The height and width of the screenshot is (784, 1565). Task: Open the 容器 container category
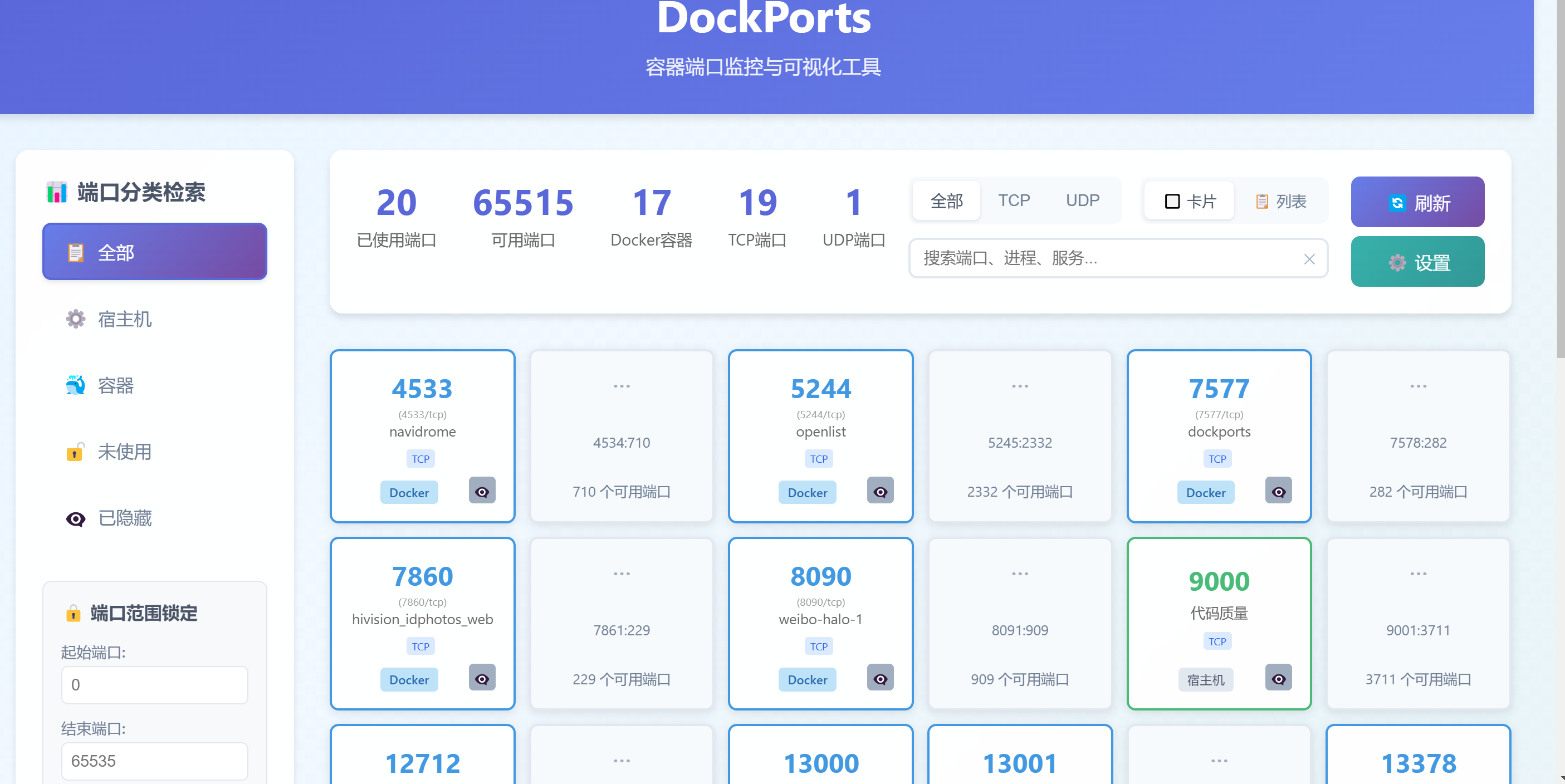(154, 385)
